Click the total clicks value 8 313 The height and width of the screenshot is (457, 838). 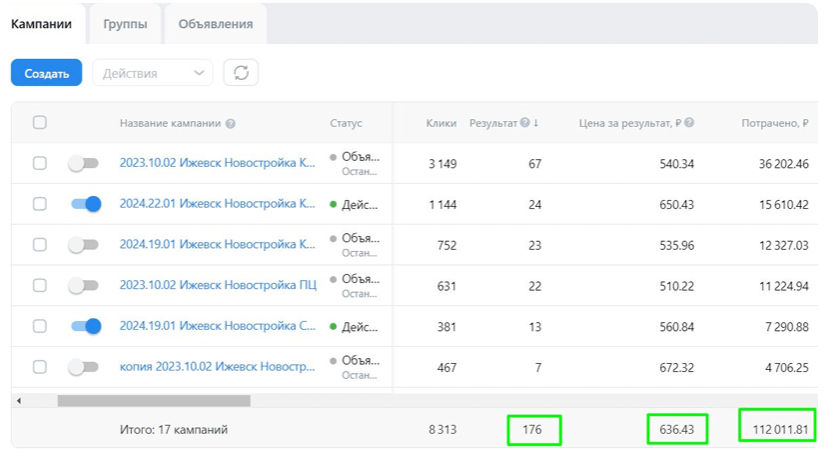click(x=442, y=430)
